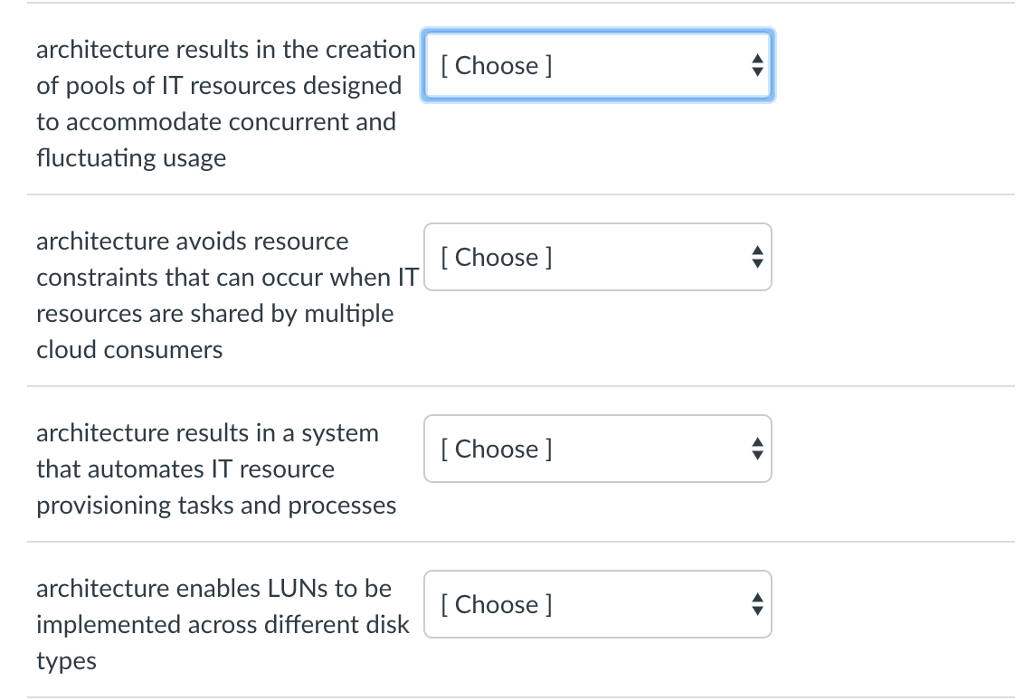Image resolution: width=1024 pixels, height=700 pixels.
Task: Click the arrow icon beside the provisioning tasks question
Action: pyautogui.click(x=756, y=449)
